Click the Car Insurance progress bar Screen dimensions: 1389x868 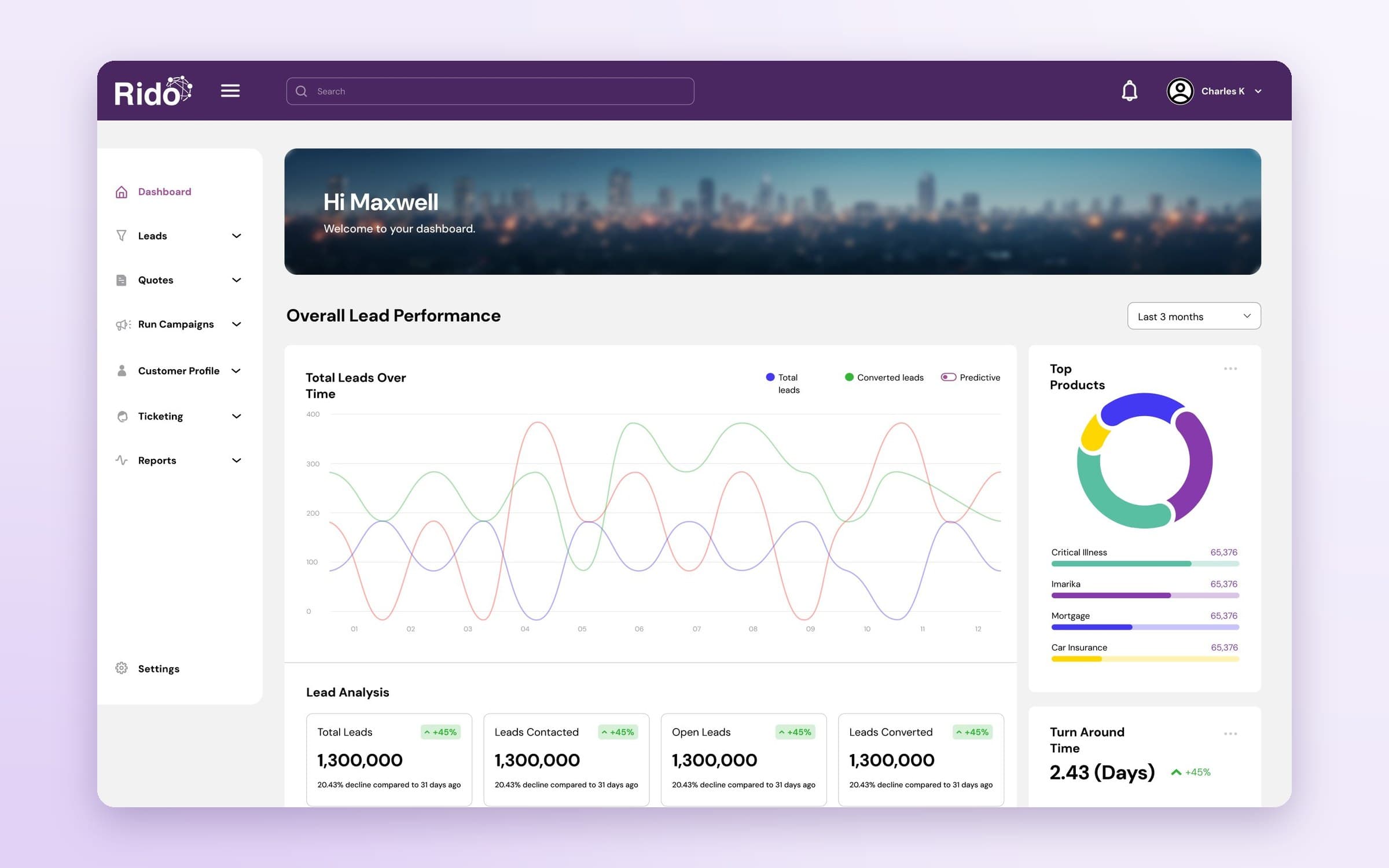(x=1145, y=659)
